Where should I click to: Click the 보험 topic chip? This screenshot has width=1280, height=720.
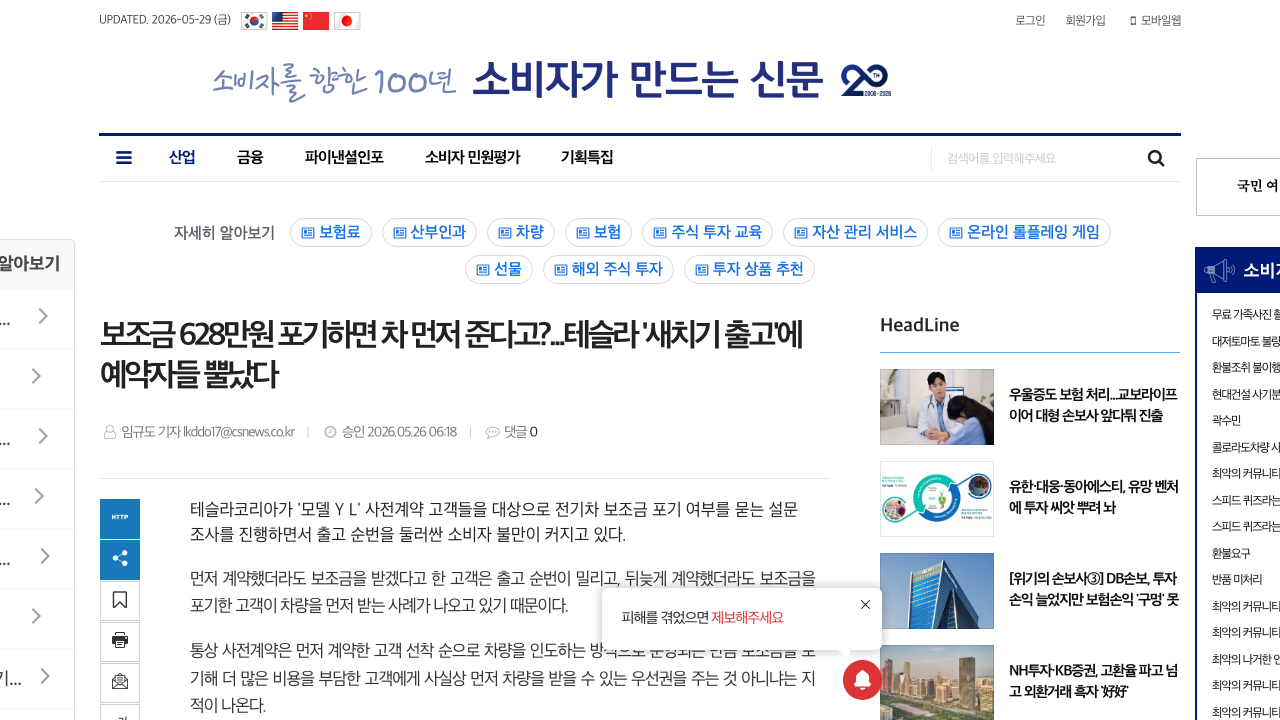(598, 232)
